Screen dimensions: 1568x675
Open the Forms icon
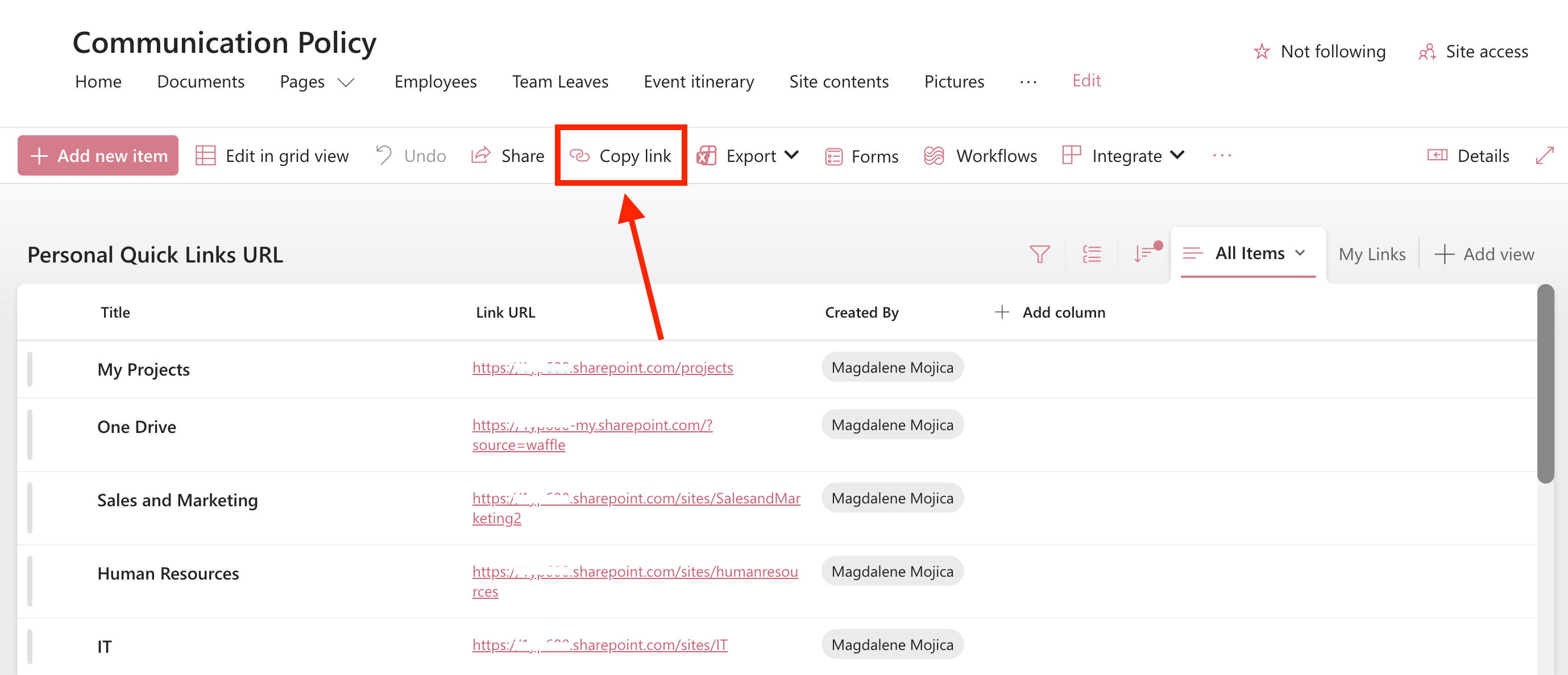click(833, 157)
